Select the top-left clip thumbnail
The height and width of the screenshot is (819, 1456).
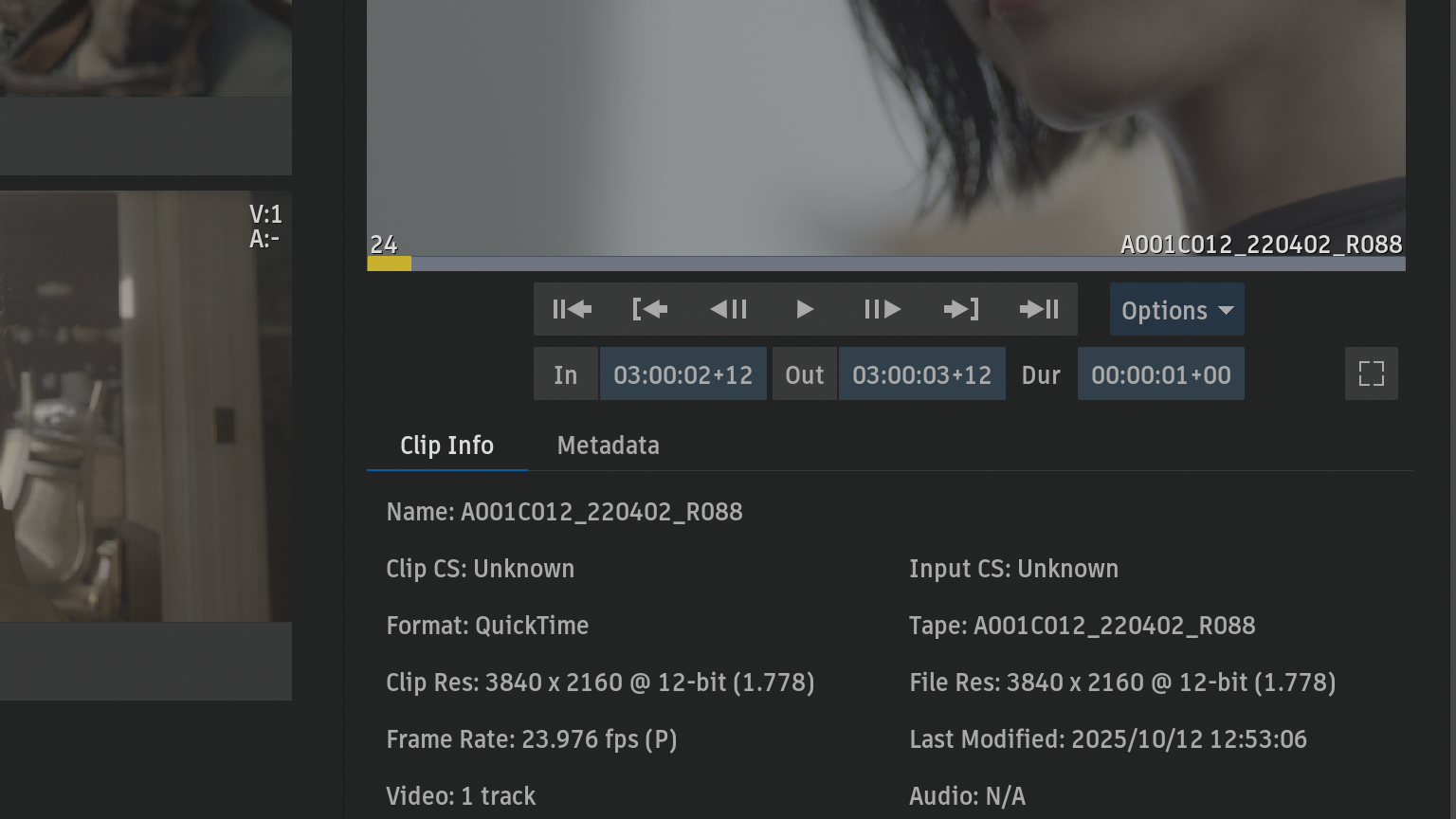(145, 47)
